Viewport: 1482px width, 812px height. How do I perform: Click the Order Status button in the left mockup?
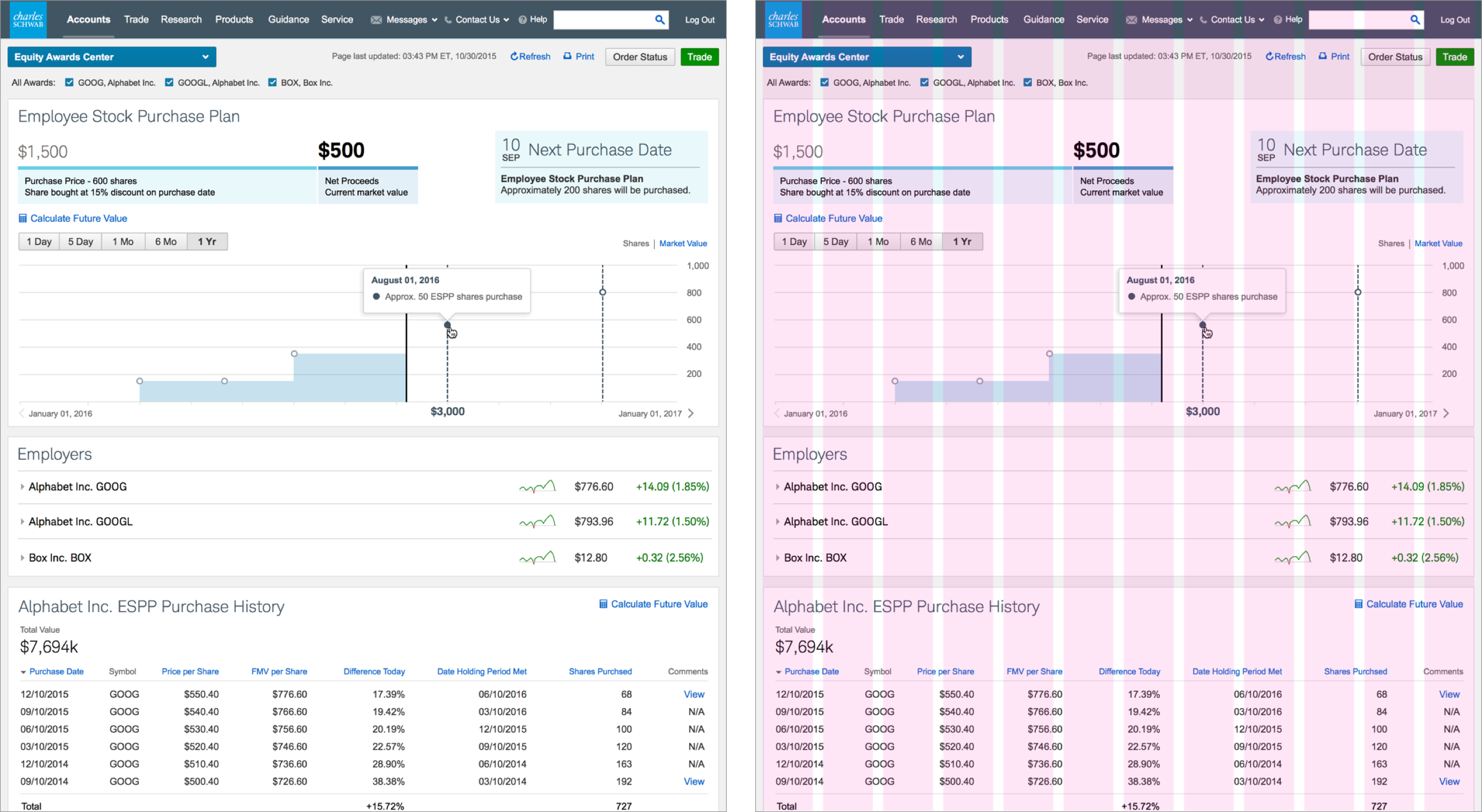640,57
